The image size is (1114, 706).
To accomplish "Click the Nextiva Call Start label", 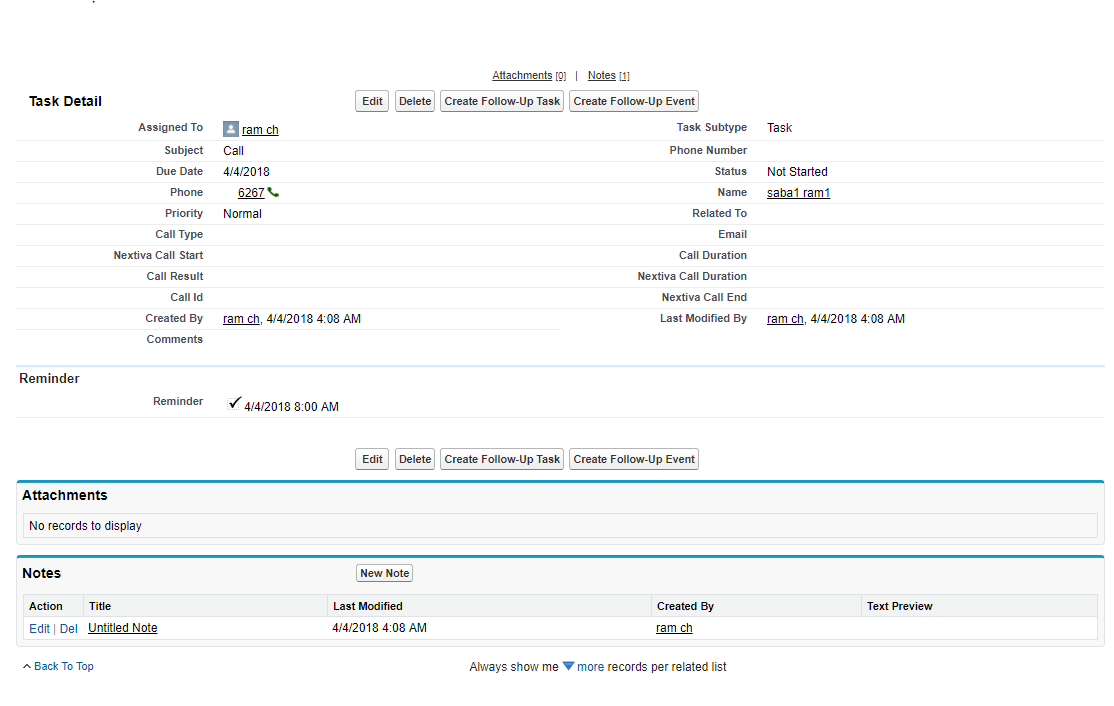I will [158, 255].
